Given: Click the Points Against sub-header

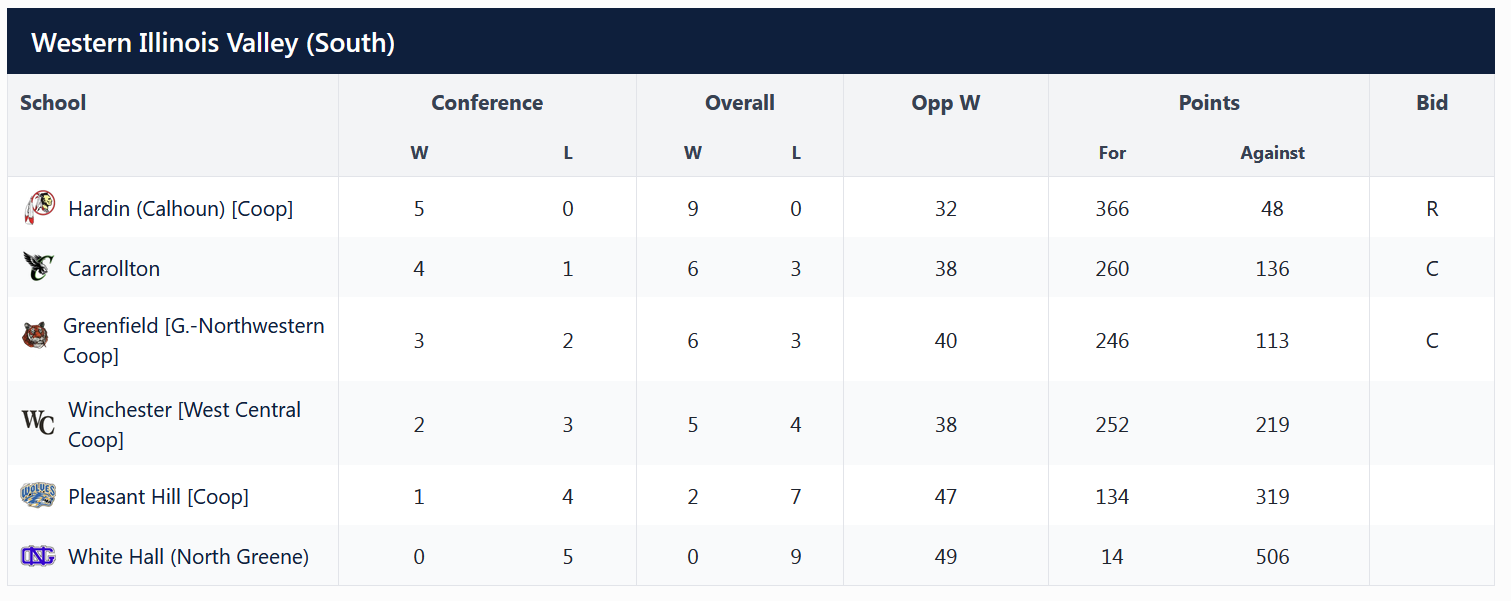Looking at the screenshot, I should [x=1272, y=153].
